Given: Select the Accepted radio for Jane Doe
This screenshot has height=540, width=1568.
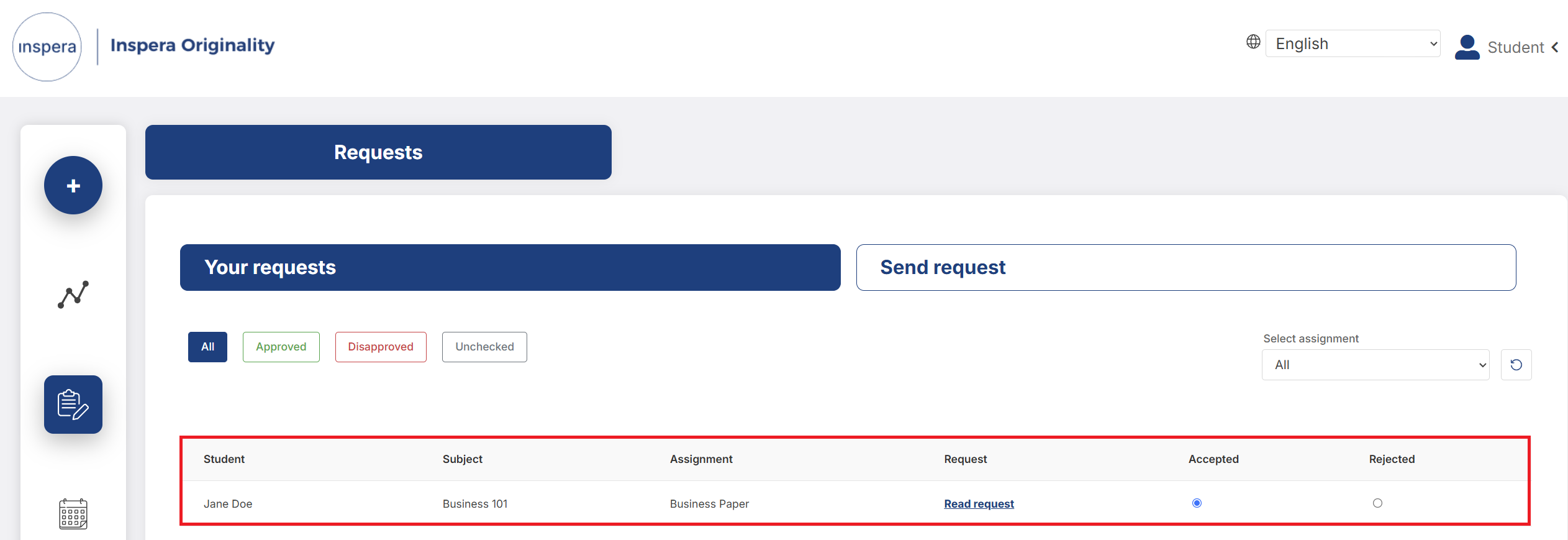Looking at the screenshot, I should click(x=1197, y=503).
